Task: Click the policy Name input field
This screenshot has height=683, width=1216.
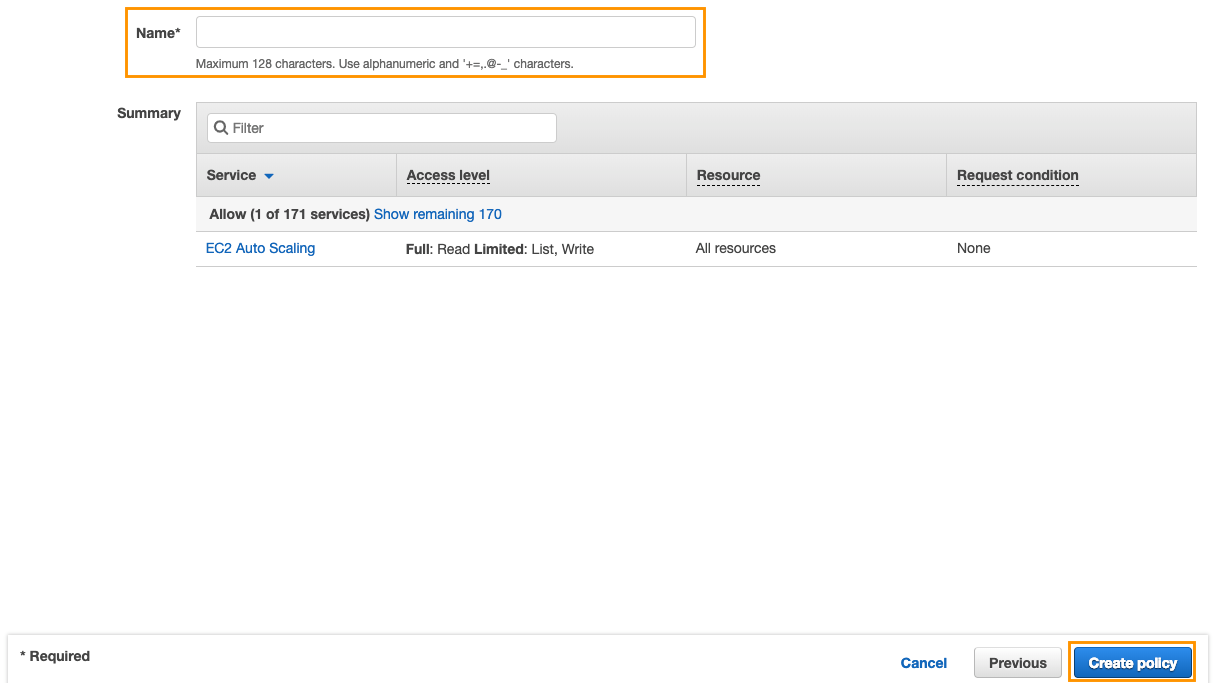Action: pos(445,32)
